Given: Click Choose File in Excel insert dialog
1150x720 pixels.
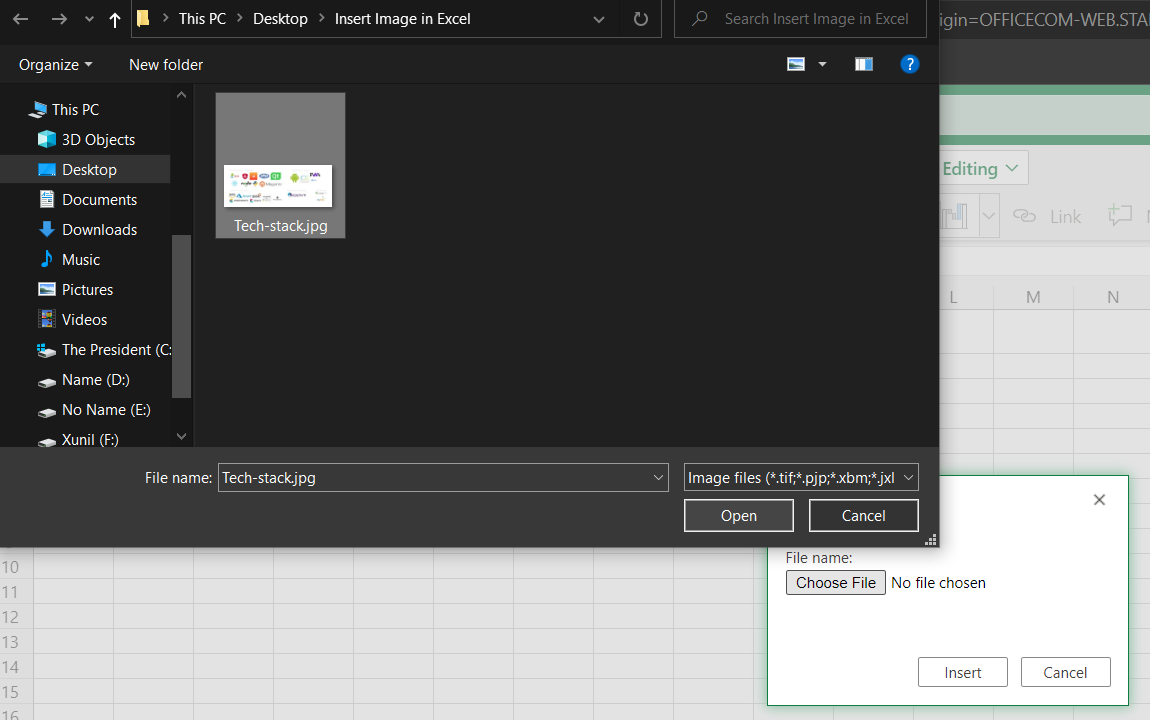Looking at the screenshot, I should (835, 583).
